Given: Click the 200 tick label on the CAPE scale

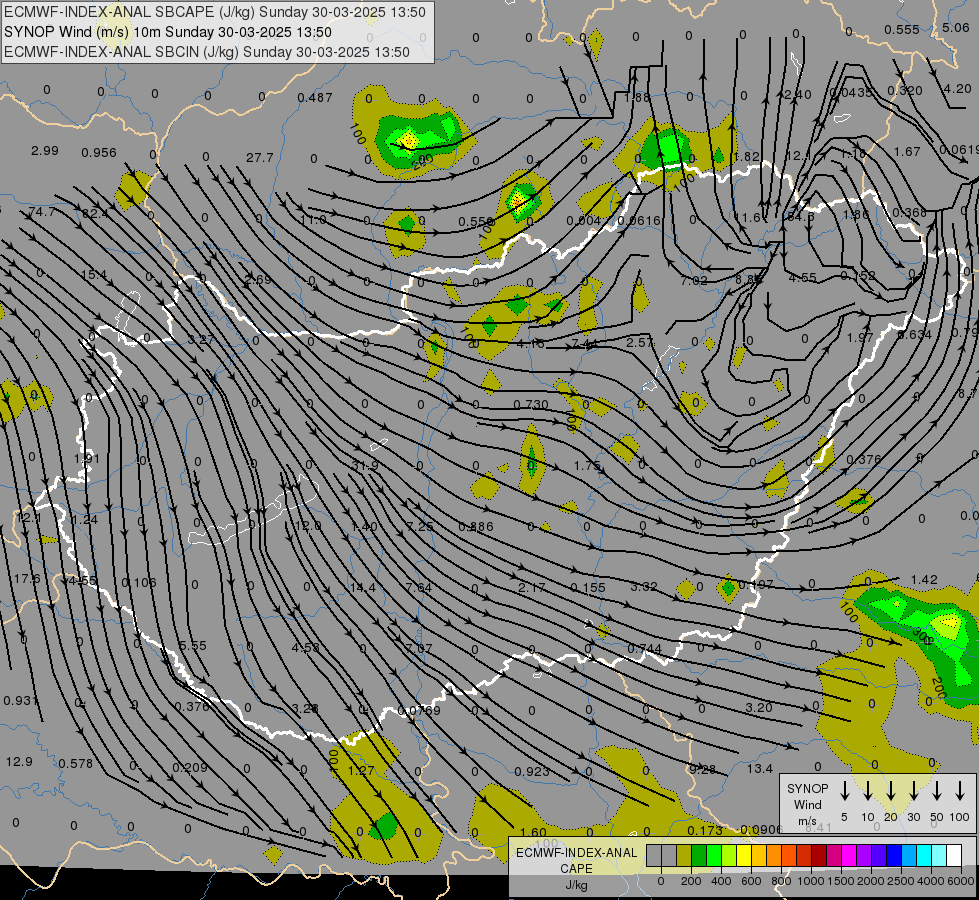Looking at the screenshot, I should (691, 881).
